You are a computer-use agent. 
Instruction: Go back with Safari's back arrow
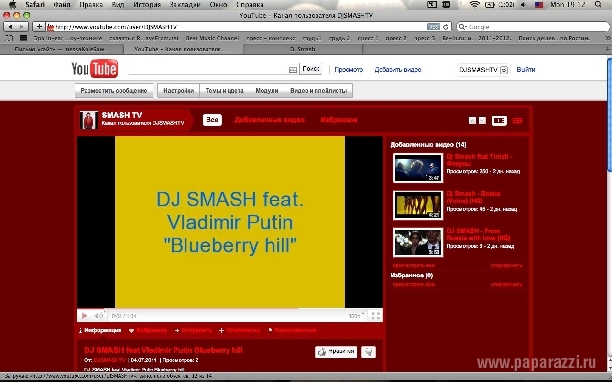[10, 27]
